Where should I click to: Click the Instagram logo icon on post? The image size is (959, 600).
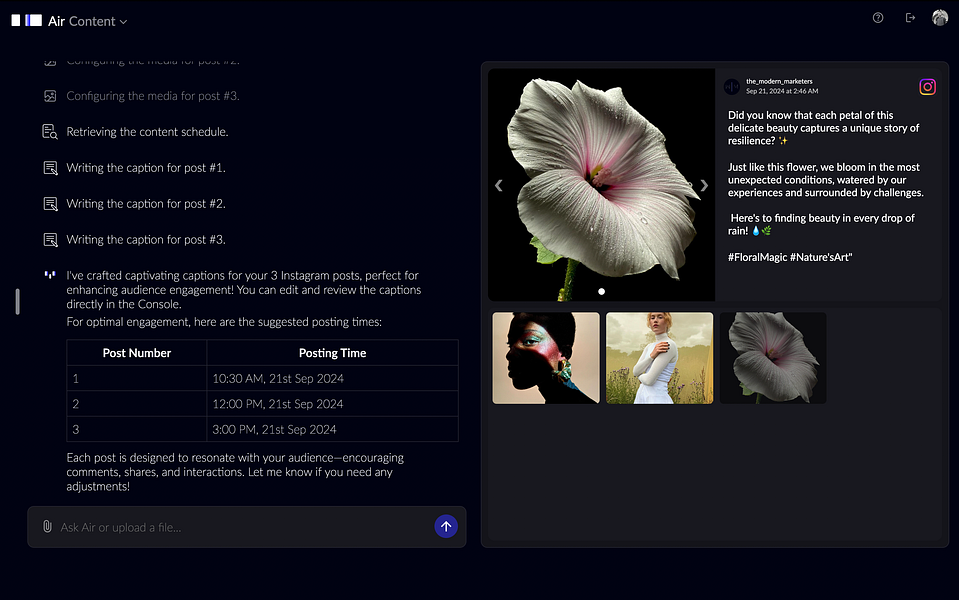[927, 87]
